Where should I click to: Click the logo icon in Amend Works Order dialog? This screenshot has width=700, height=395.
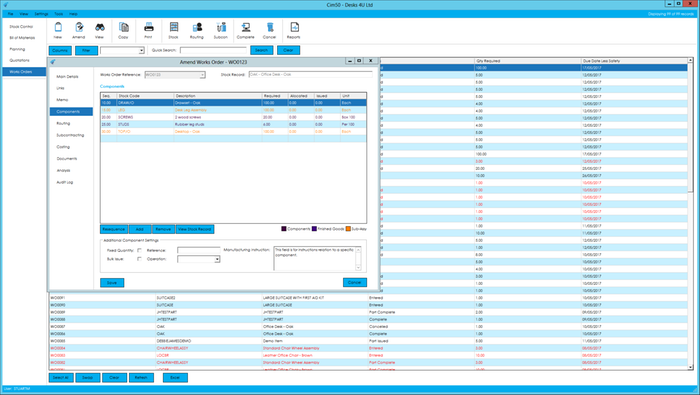pyautogui.click(x=53, y=62)
